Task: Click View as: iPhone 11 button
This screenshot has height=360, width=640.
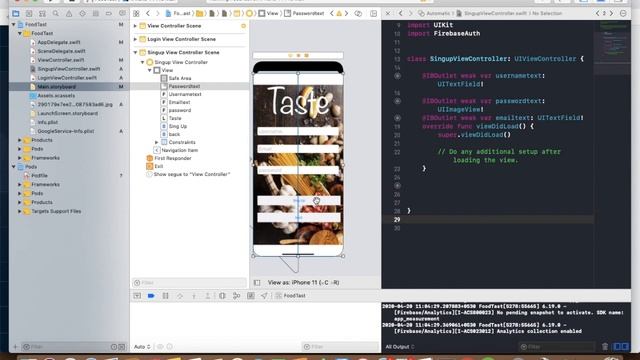Action: [x=303, y=282]
